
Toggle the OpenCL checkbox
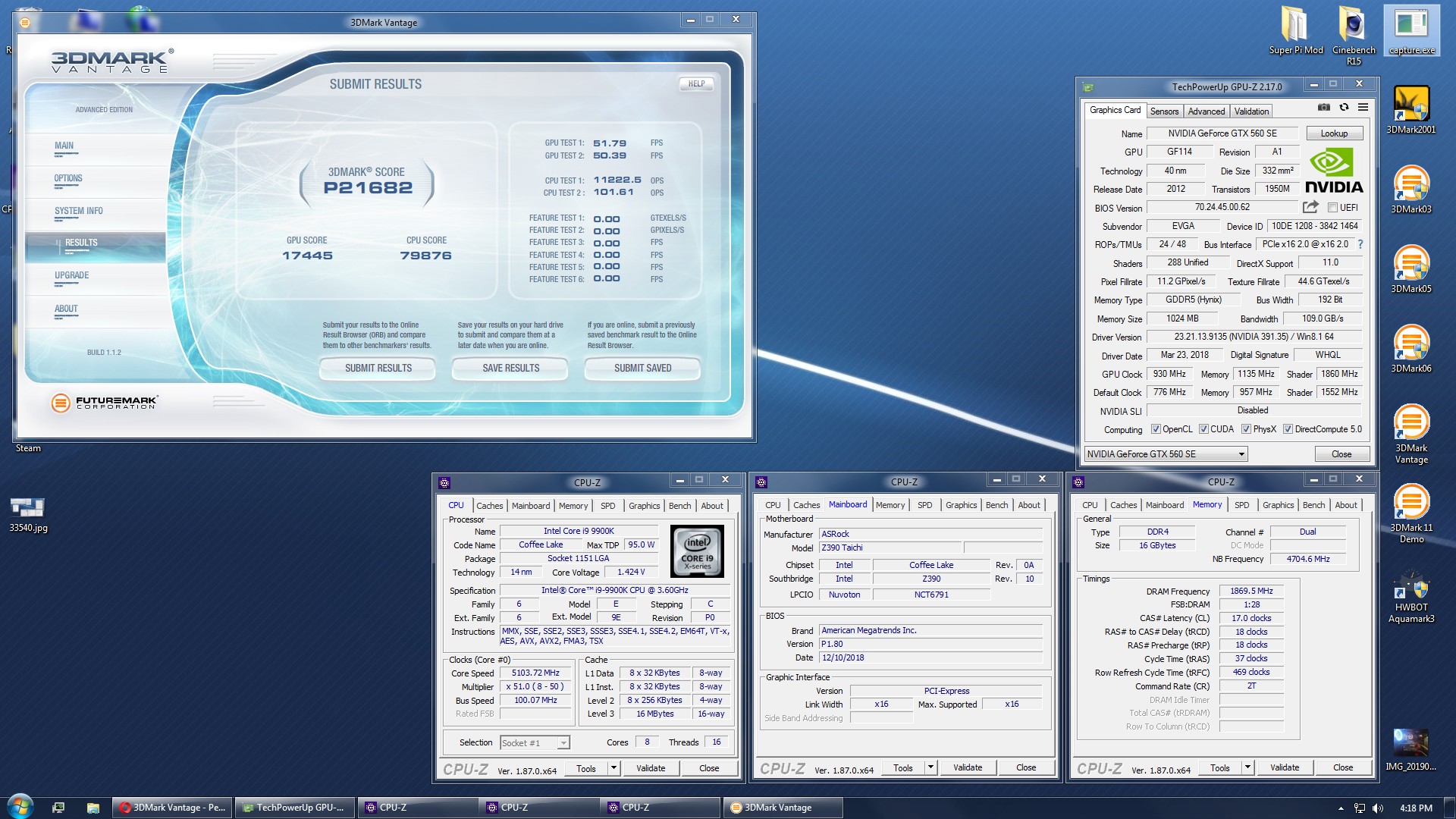[x=1156, y=429]
